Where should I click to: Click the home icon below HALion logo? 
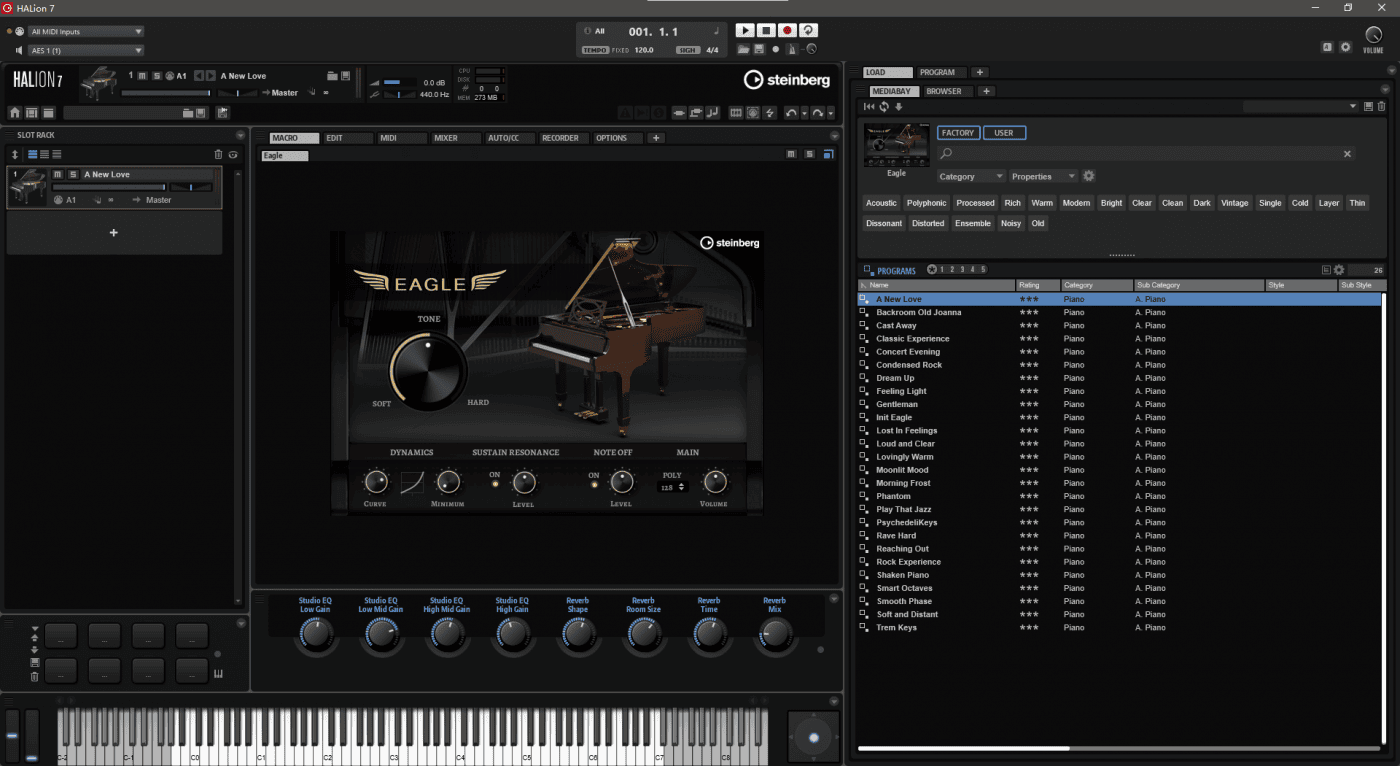[15, 113]
